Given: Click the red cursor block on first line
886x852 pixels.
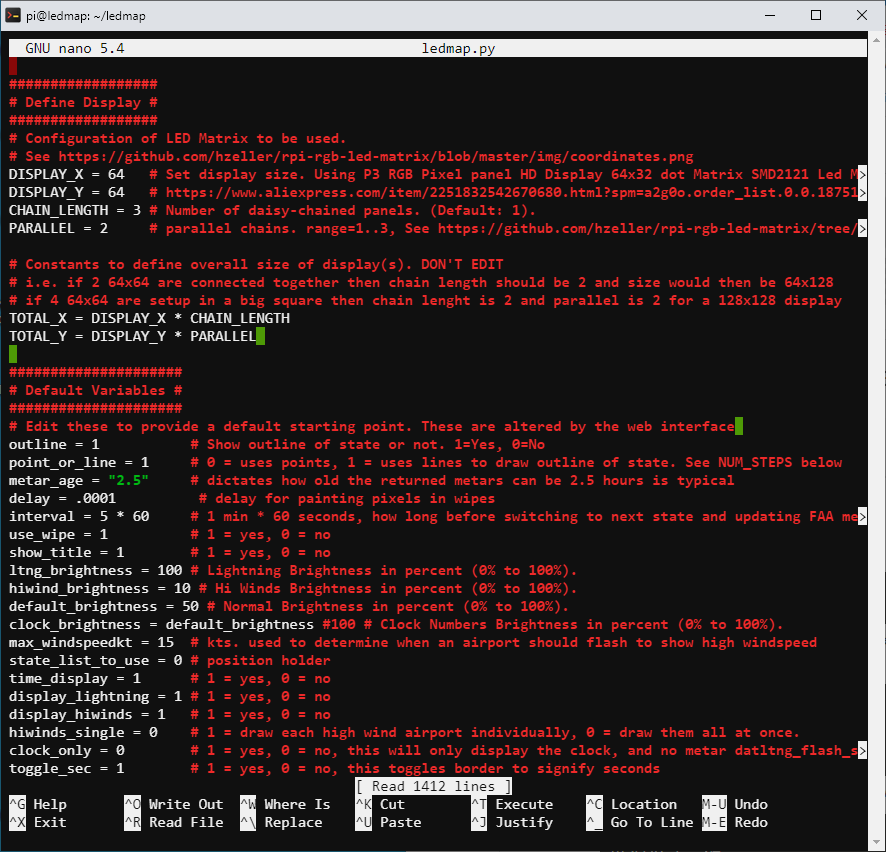Looking at the screenshot, I should tap(13, 67).
